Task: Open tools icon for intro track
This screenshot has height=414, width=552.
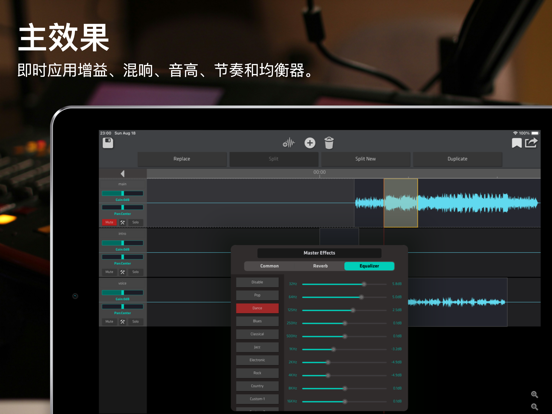Action: [x=123, y=272]
